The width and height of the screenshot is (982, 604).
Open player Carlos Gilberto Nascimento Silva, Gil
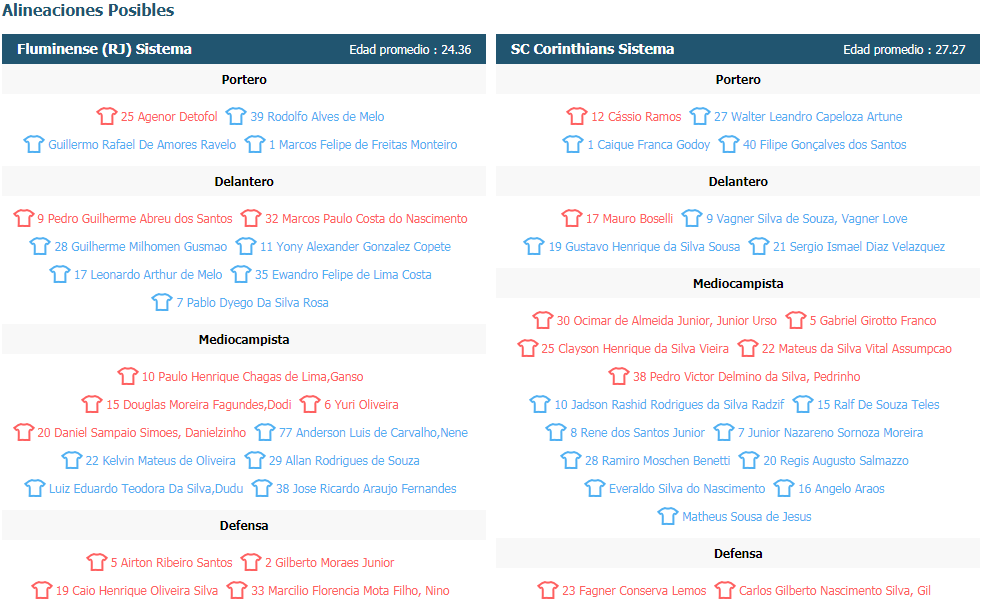coord(834,591)
